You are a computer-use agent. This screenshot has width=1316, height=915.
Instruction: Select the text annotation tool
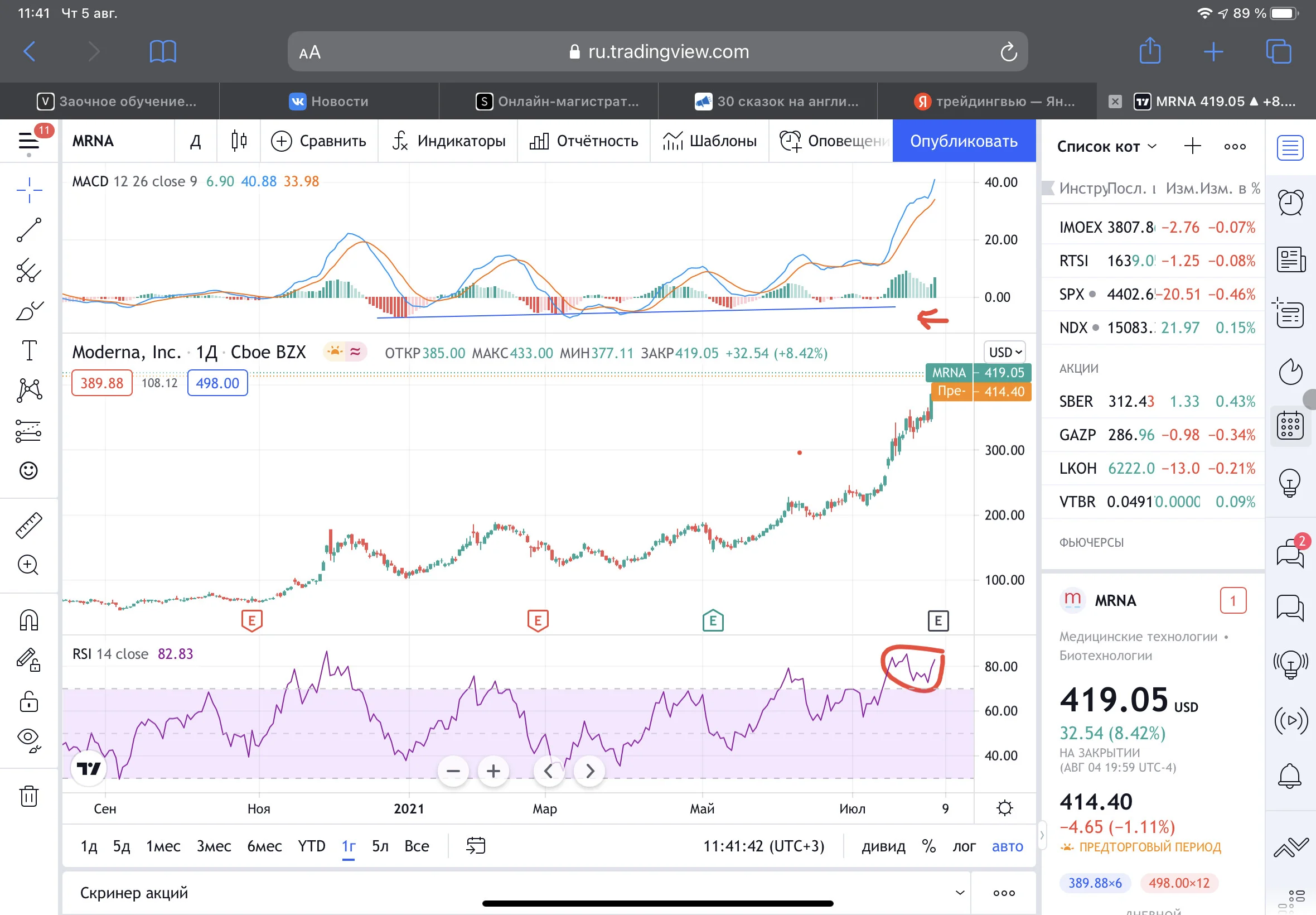(28, 350)
